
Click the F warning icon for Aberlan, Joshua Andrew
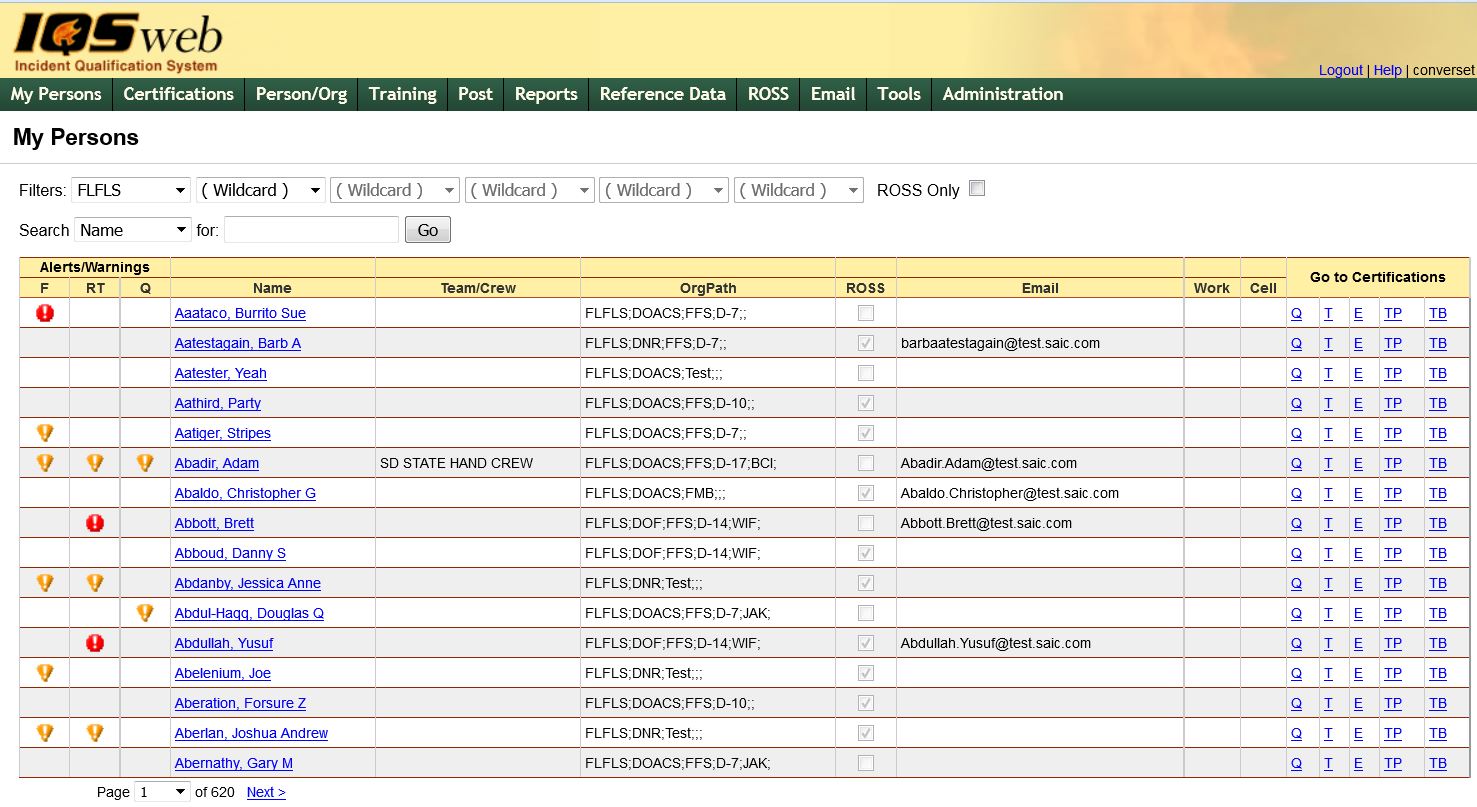45,733
